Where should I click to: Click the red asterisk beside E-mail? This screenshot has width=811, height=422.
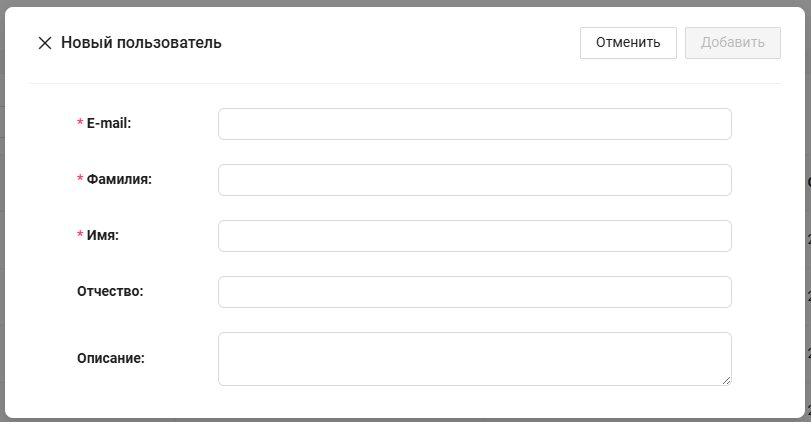pos(80,123)
